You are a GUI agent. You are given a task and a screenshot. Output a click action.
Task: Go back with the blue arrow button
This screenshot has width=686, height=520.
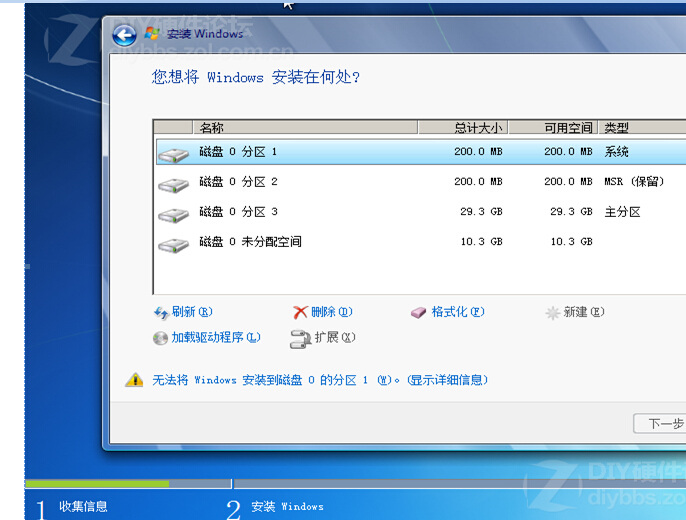[125, 35]
